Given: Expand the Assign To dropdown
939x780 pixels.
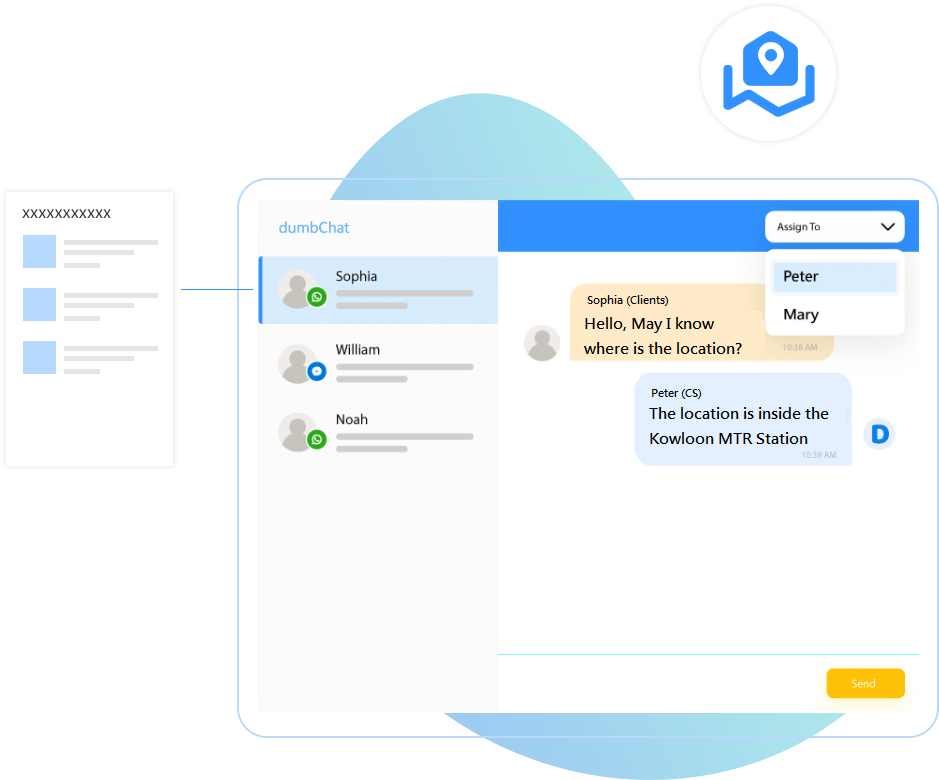Looking at the screenshot, I should tap(834, 226).
